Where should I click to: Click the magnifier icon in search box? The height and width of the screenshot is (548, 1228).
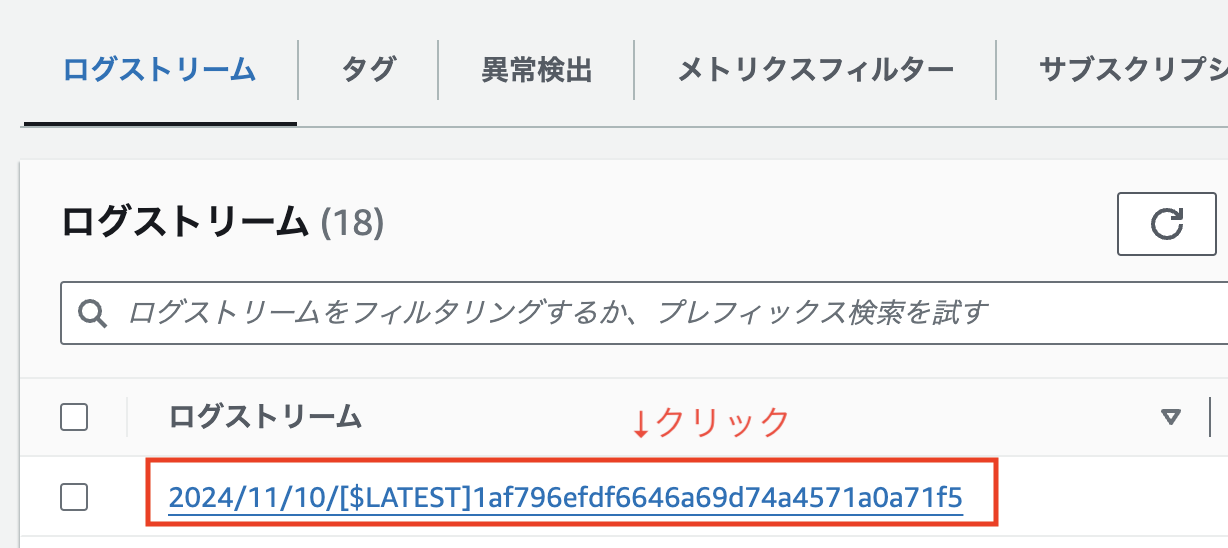(x=93, y=313)
